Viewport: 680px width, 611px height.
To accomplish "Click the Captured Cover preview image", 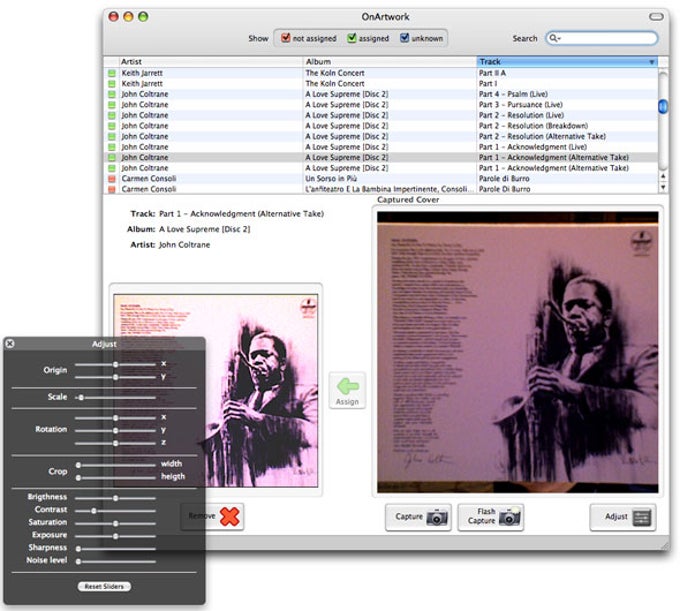I will click(x=517, y=352).
